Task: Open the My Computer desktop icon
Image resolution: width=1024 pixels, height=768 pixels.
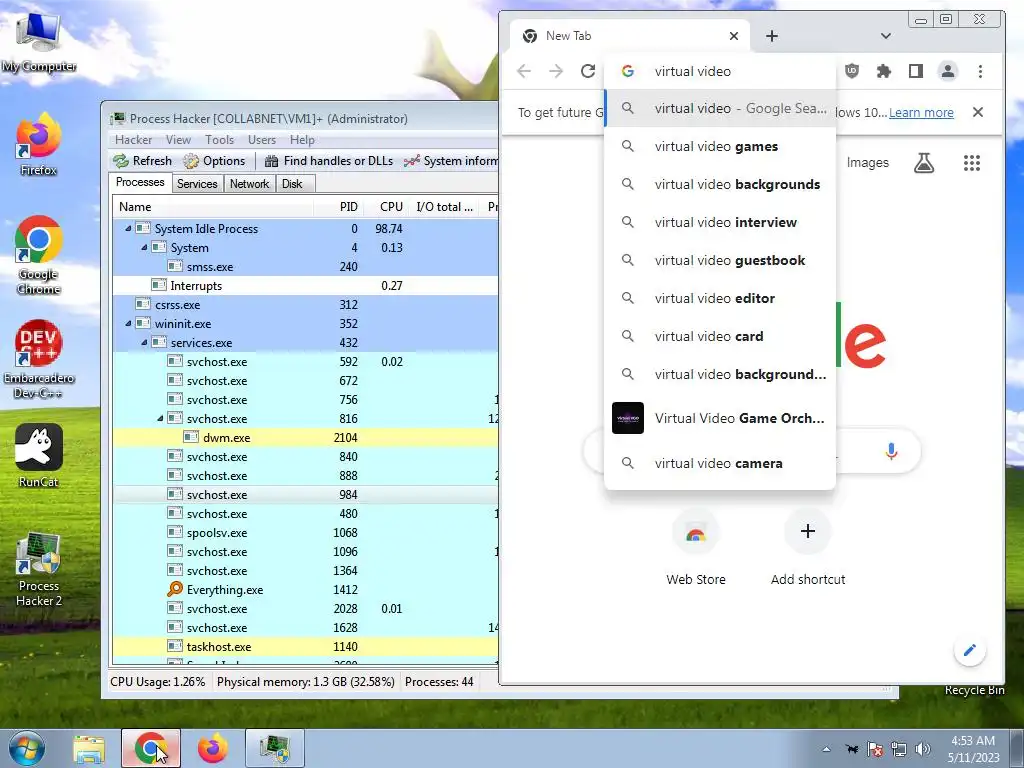Action: click(x=38, y=40)
